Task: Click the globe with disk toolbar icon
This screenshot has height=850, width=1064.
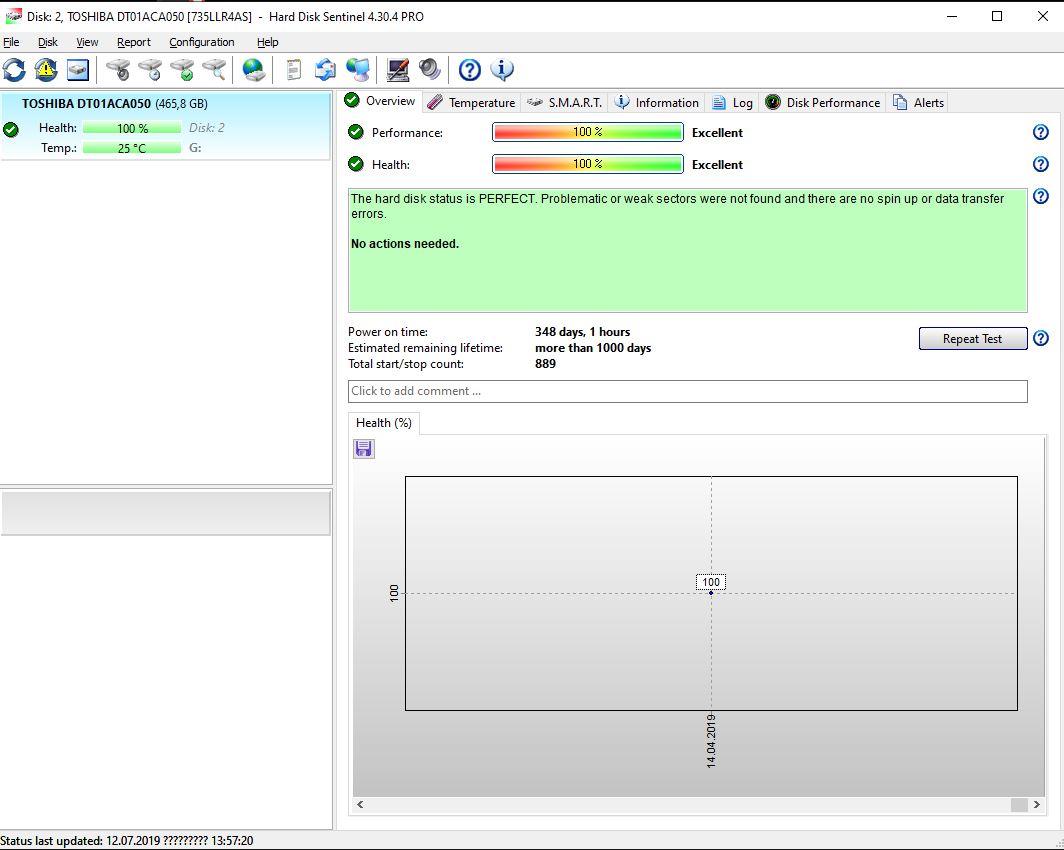Action: (x=254, y=70)
